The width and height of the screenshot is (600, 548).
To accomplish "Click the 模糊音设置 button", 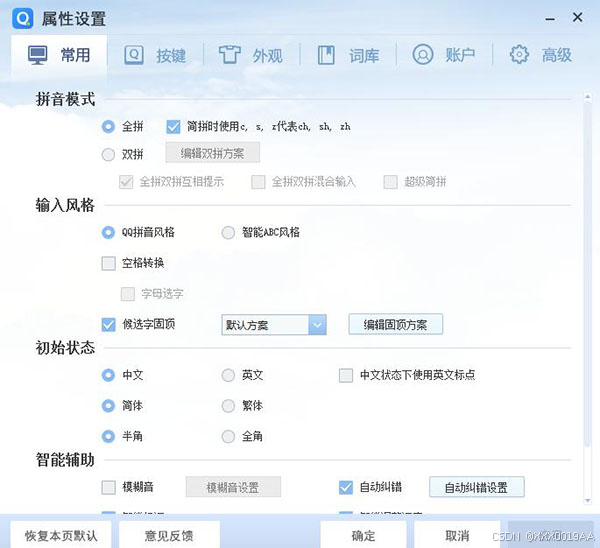I will tap(233, 487).
